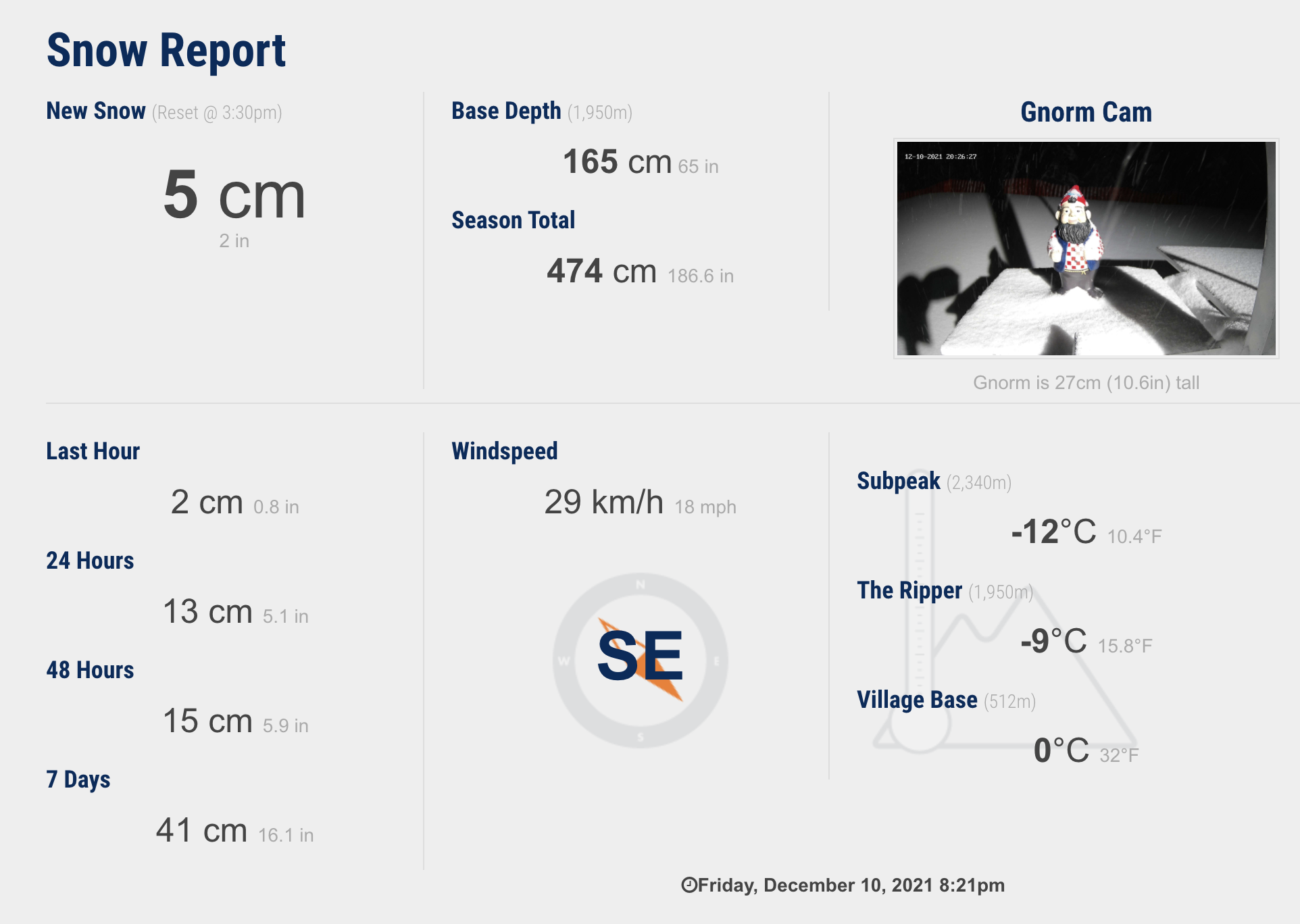Click the 7 Days 41 cm reading

[x=201, y=831]
